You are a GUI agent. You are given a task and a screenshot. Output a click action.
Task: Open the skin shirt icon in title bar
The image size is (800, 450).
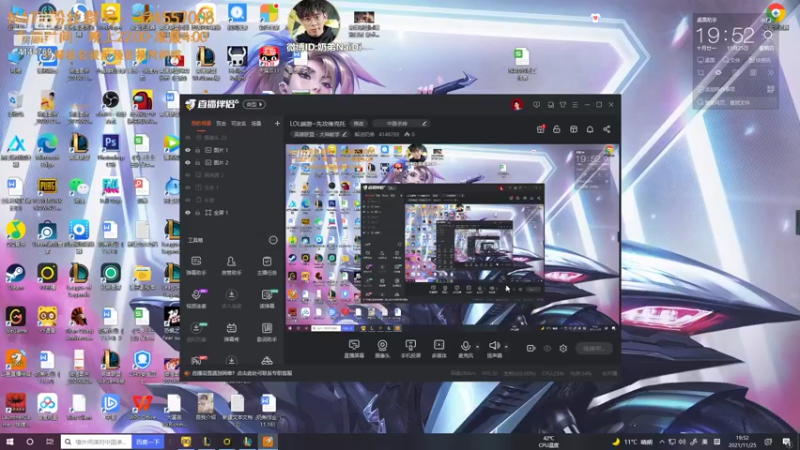[x=563, y=105]
